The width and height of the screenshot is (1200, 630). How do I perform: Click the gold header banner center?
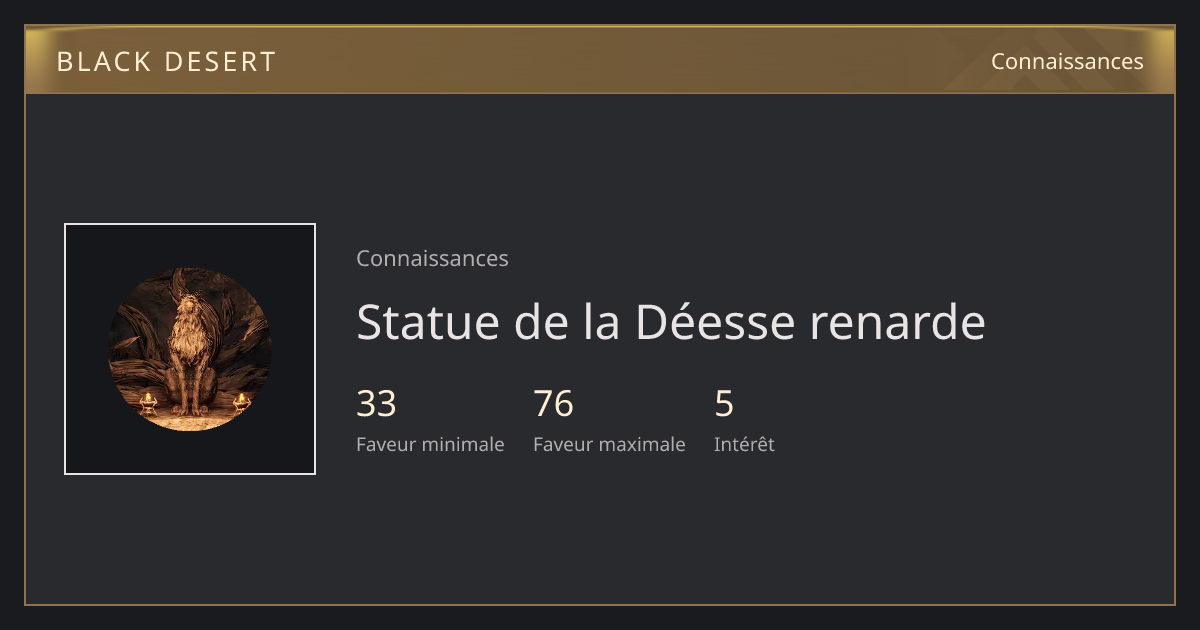coord(600,60)
